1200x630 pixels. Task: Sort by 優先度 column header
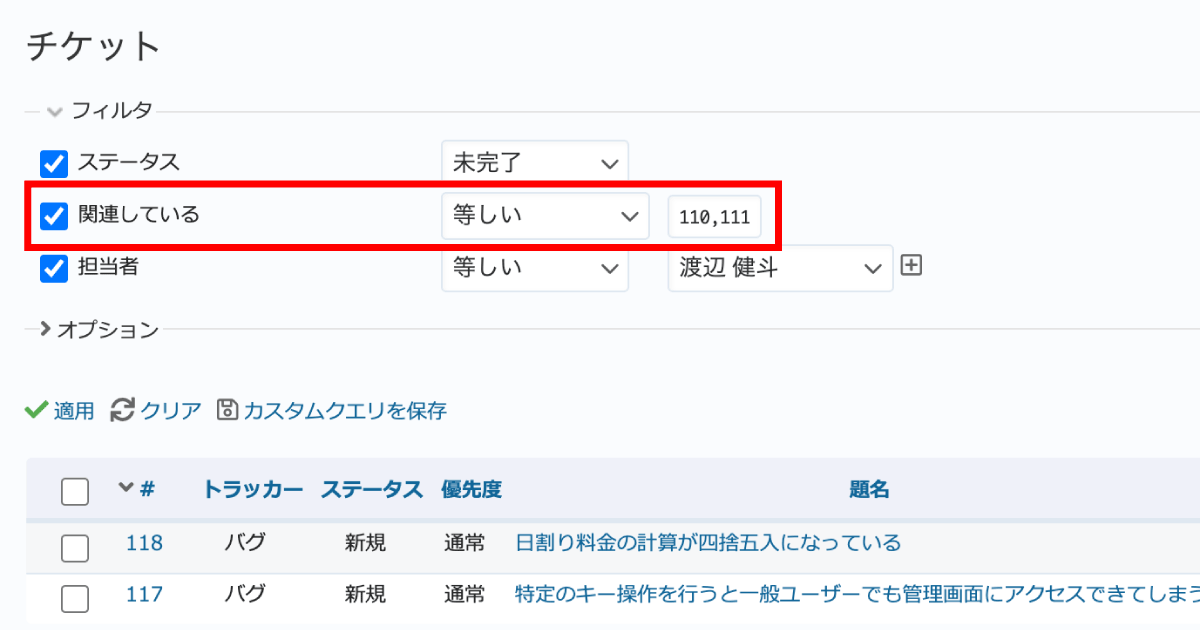pos(471,490)
